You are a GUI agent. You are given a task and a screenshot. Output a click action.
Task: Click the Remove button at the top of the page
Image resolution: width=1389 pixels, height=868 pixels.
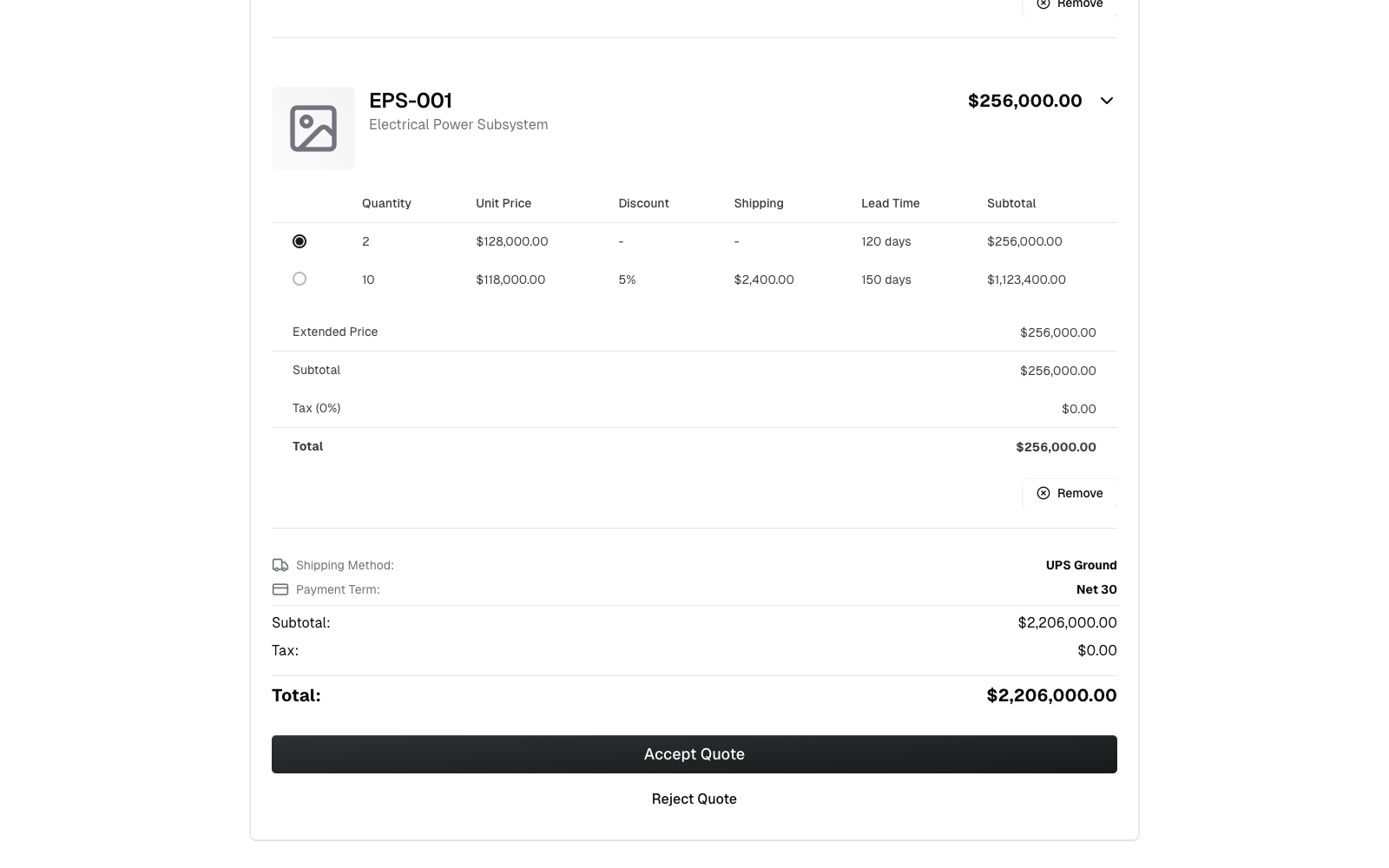(x=1070, y=5)
